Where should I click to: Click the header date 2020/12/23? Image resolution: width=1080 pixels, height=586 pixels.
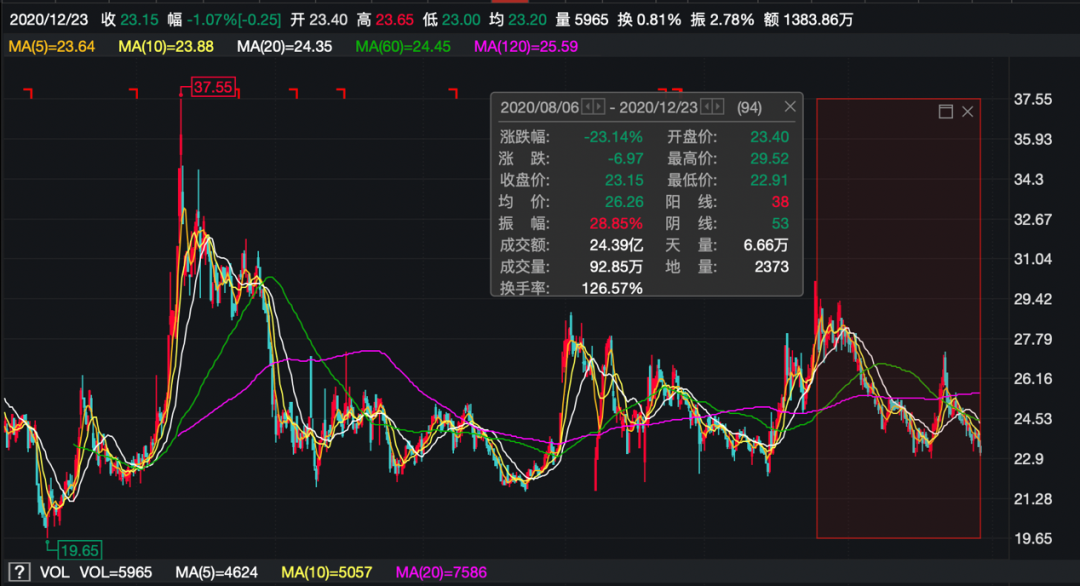pyautogui.click(x=49, y=20)
